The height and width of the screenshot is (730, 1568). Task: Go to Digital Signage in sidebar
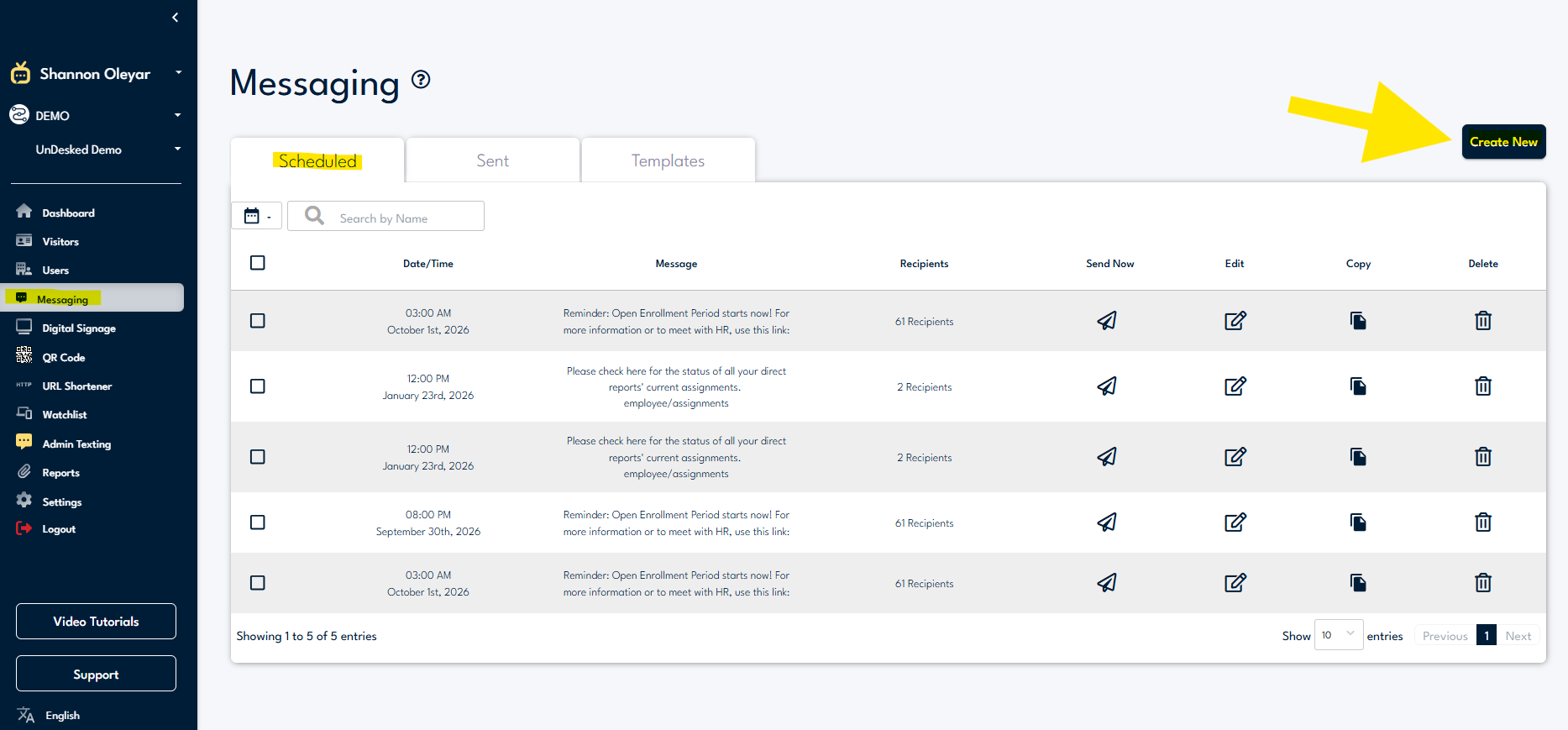click(78, 328)
